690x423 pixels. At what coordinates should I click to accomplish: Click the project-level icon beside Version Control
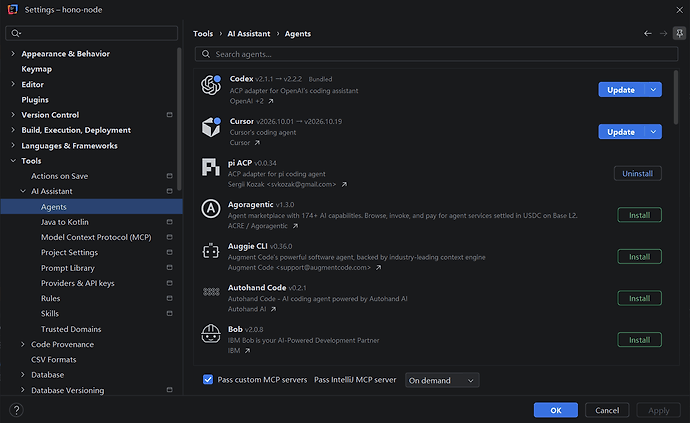[x=169, y=115]
